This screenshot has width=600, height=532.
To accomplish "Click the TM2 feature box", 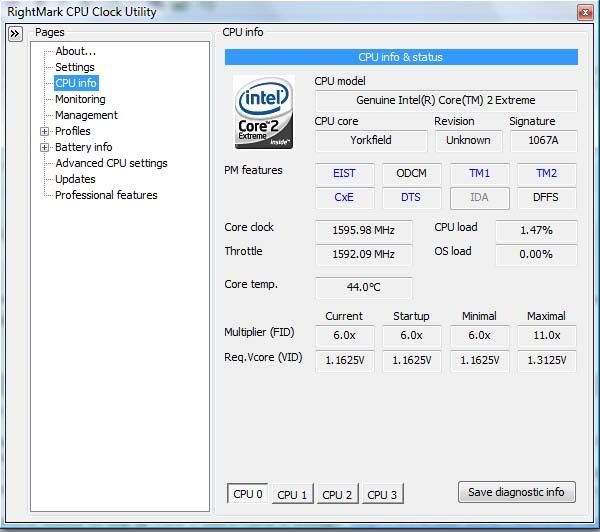I will click(x=546, y=174).
